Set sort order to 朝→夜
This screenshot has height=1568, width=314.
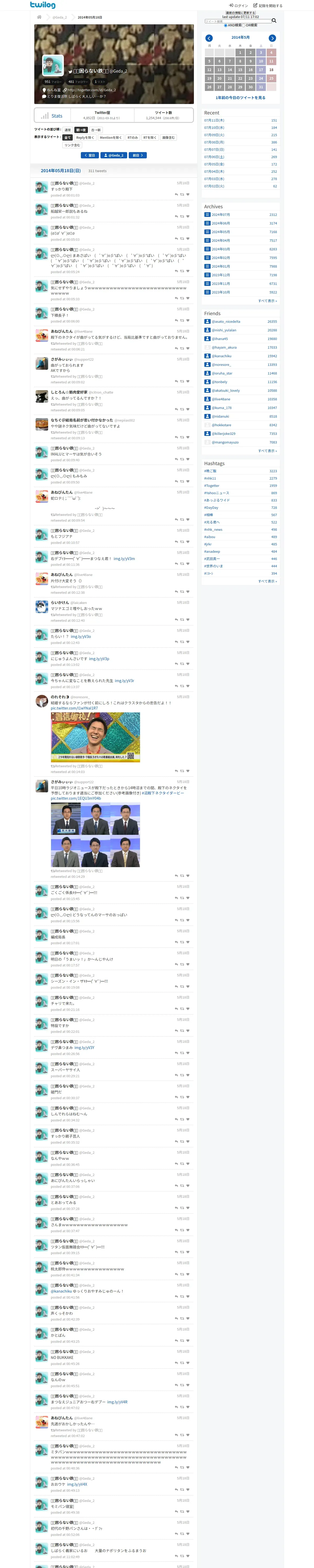[81, 130]
